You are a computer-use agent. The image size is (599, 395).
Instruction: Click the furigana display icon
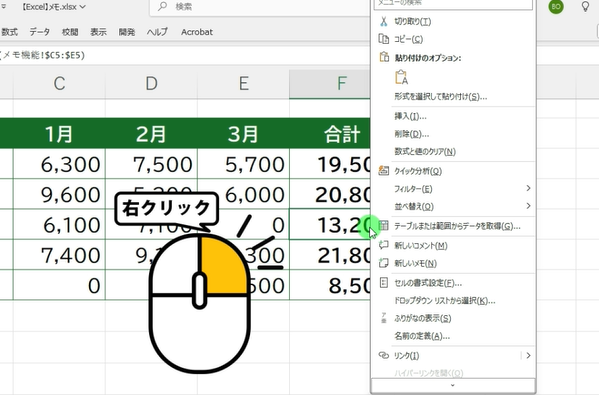(x=384, y=318)
